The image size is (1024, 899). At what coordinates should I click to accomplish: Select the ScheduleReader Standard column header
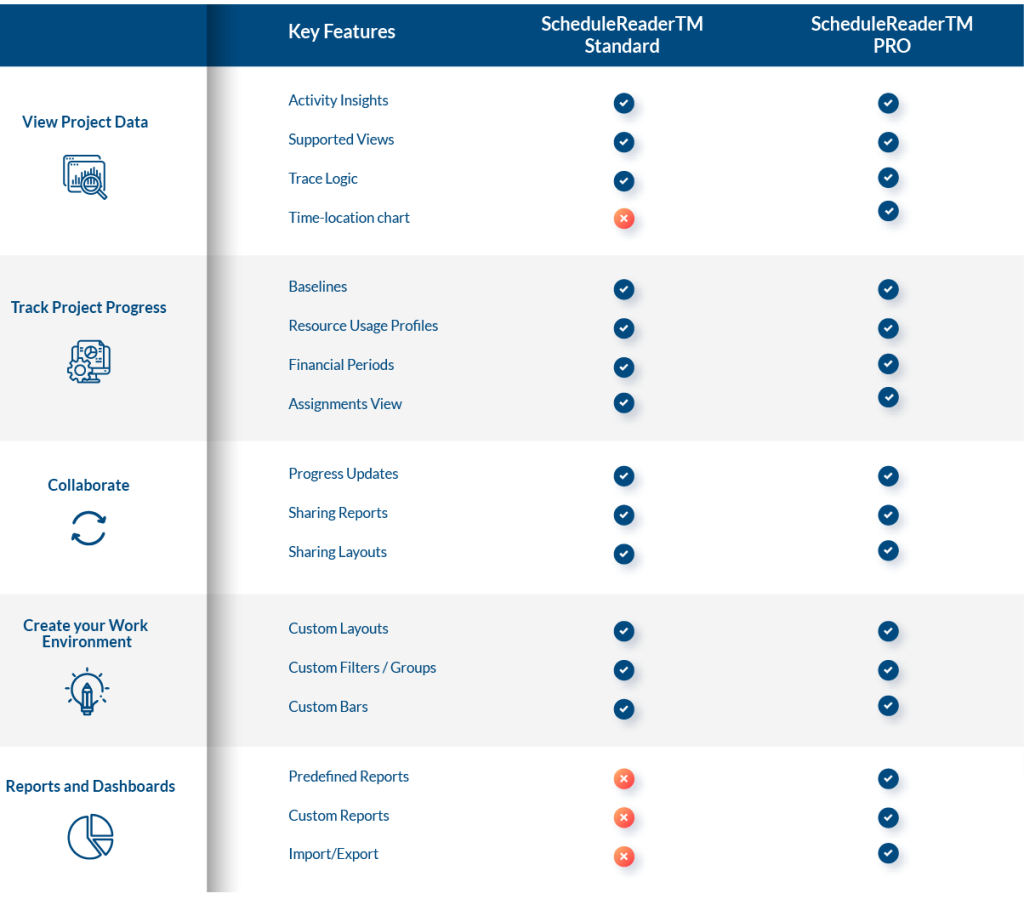(622, 35)
